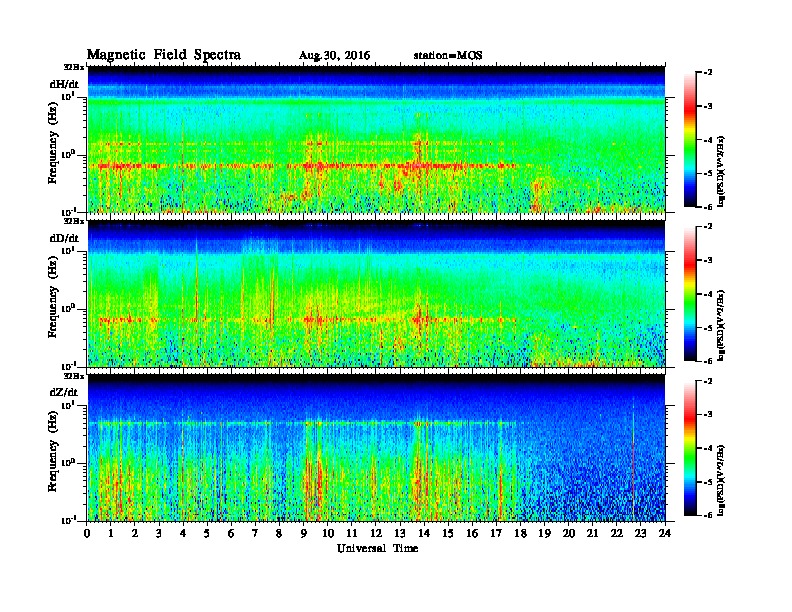The image size is (792, 612).
Task: Click hour tick label "2" on time axis
Action: point(135,534)
